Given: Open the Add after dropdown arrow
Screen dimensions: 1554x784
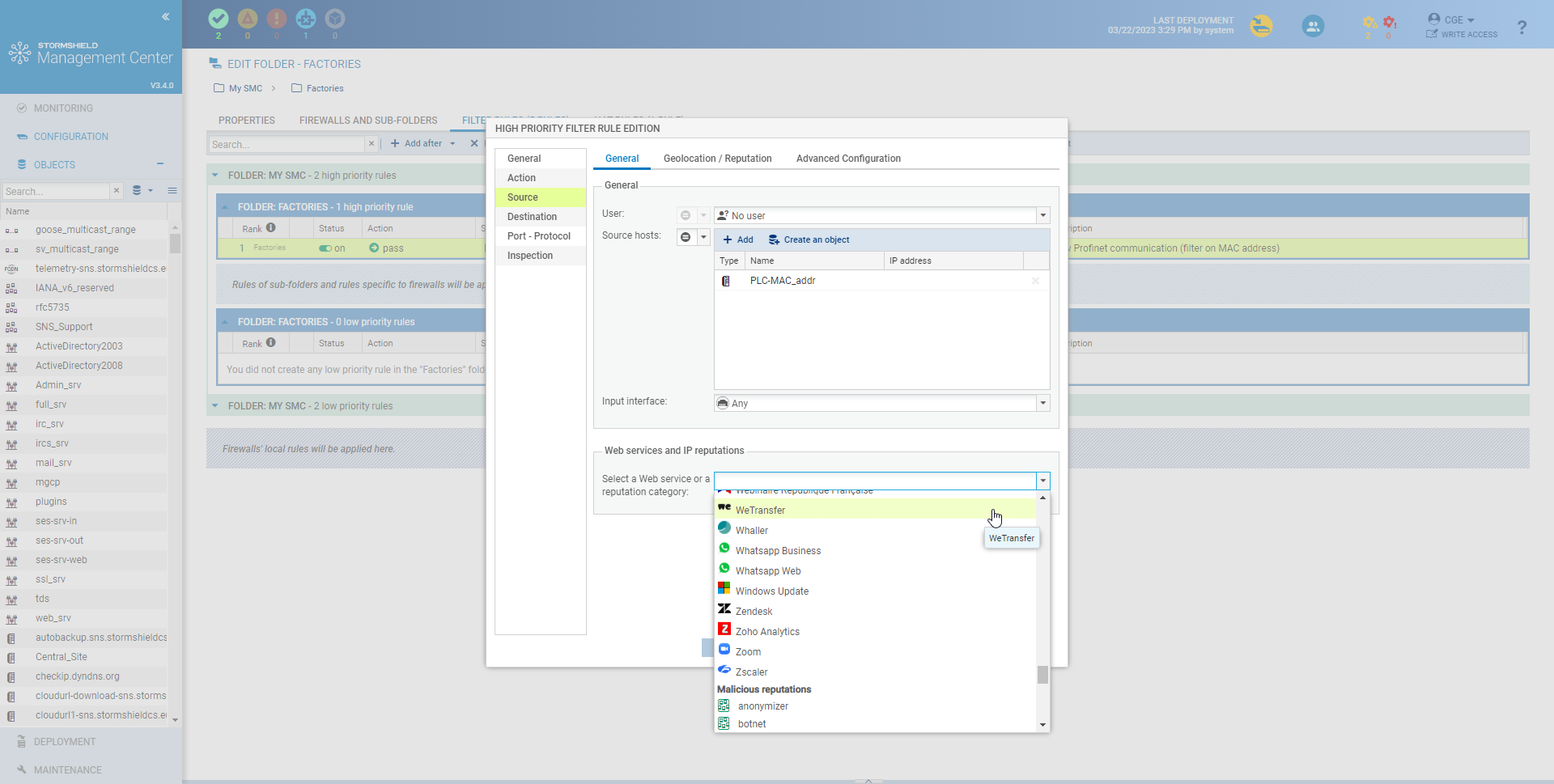Looking at the screenshot, I should point(452,144).
